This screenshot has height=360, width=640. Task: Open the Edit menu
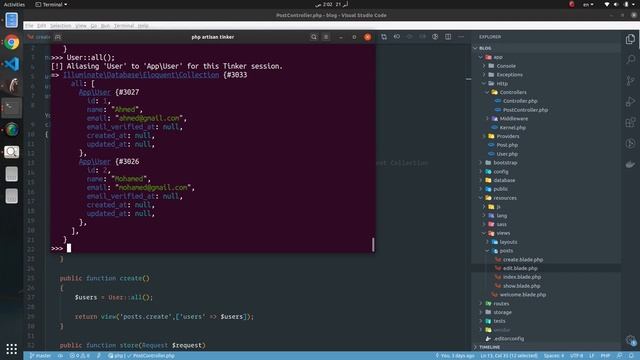tap(42, 26)
